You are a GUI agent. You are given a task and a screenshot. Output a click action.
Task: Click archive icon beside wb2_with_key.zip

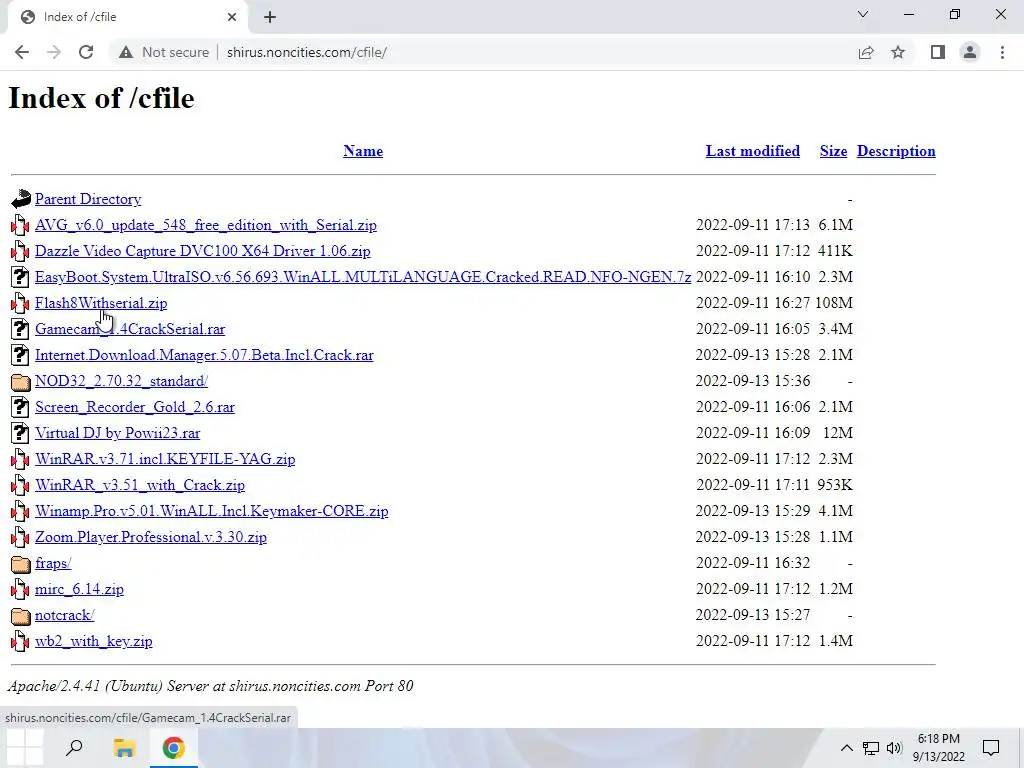click(21, 641)
